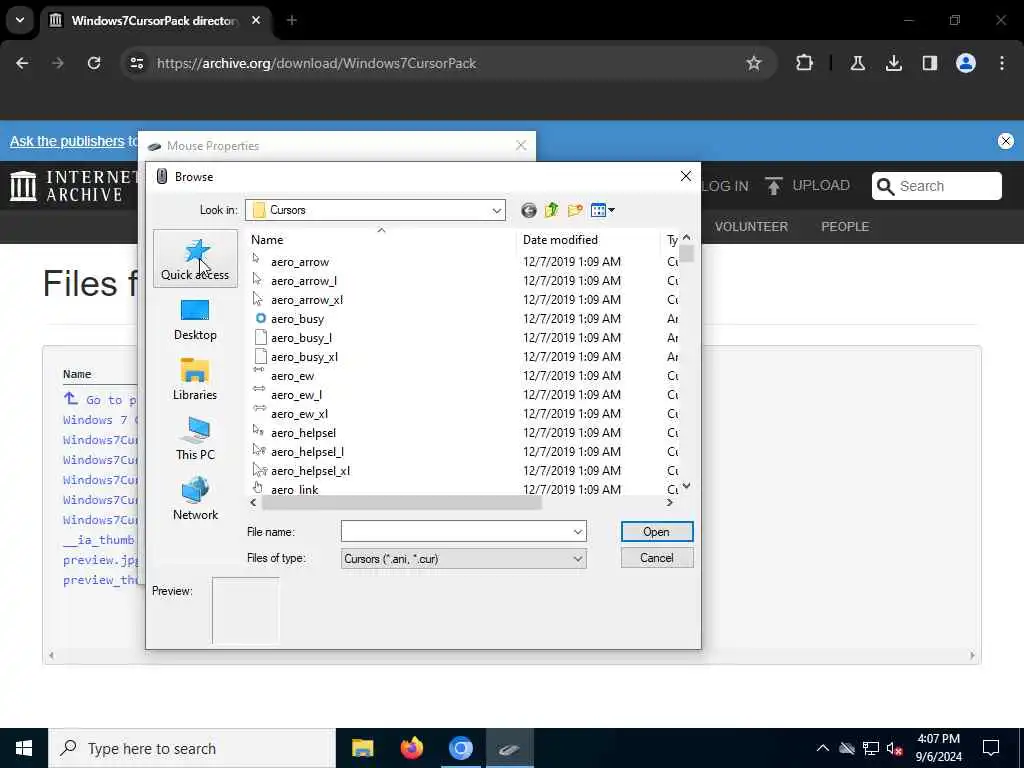This screenshot has width=1024, height=768.
Task: Select Network in the places bar
Action: coord(195,500)
